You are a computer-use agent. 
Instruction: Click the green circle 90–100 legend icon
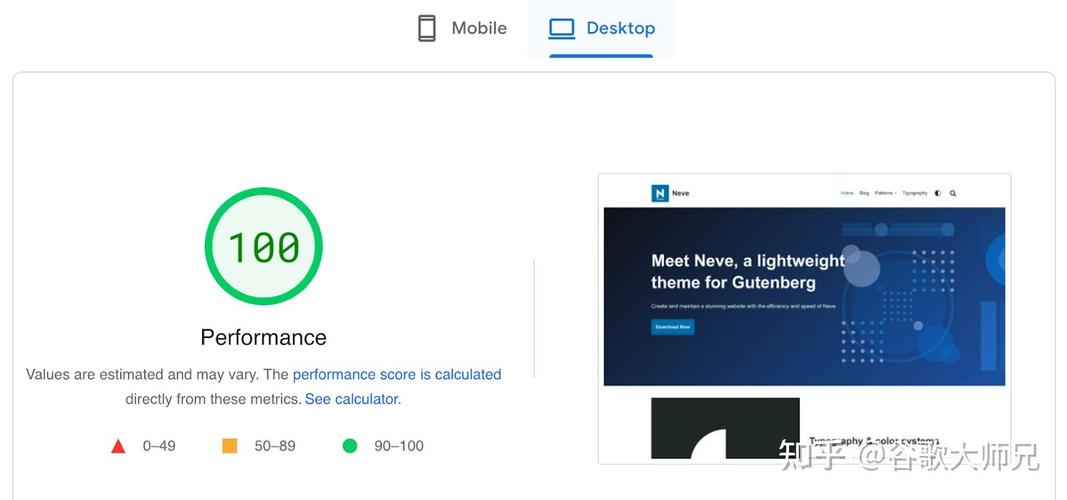coord(350,446)
